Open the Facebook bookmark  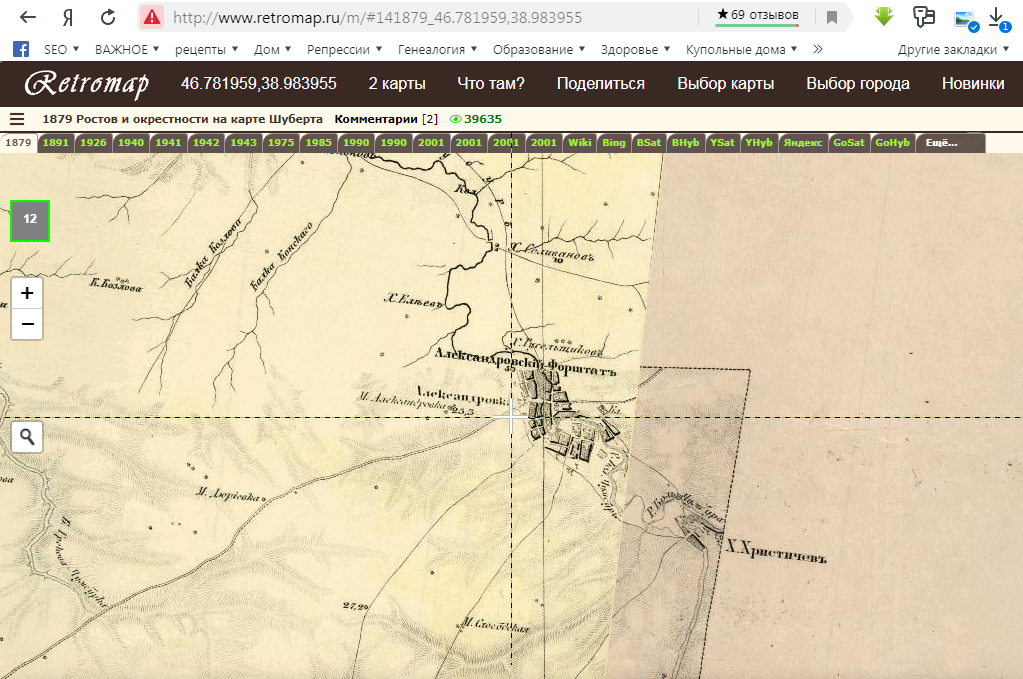(21, 49)
